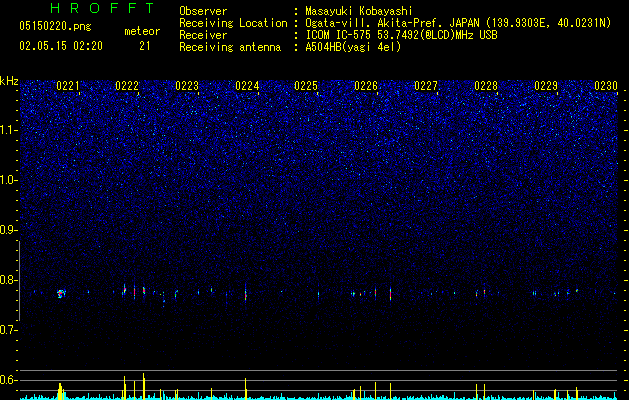This screenshot has width=629, height=400.
Task: Click the observer name Masayuki Kobayashi
Action: (x=359, y=11)
